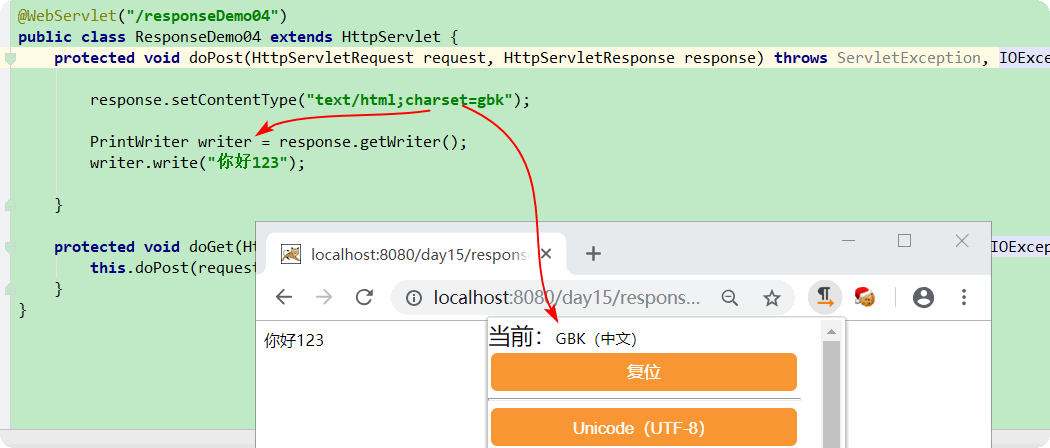
Task: Click the writer.write("你好123") line
Action: click(x=198, y=163)
